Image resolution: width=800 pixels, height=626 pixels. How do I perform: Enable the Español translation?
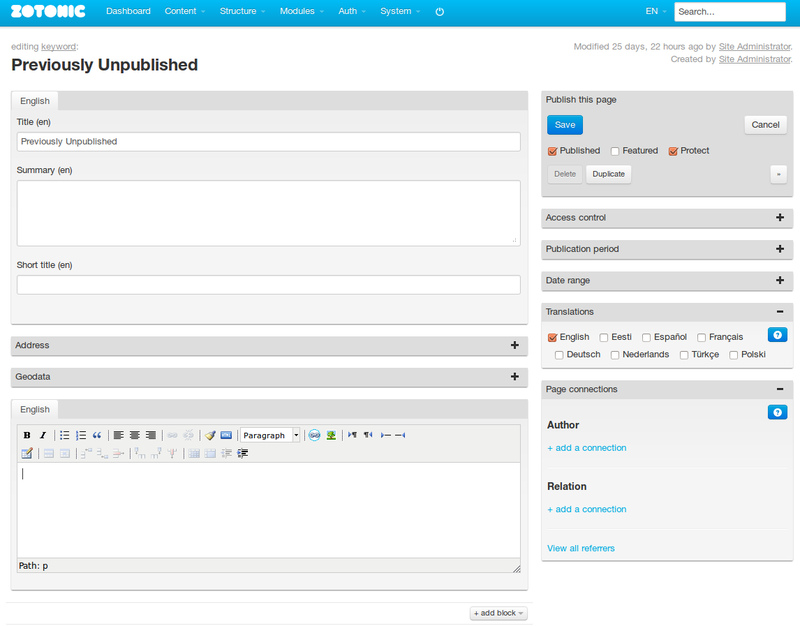[646, 337]
